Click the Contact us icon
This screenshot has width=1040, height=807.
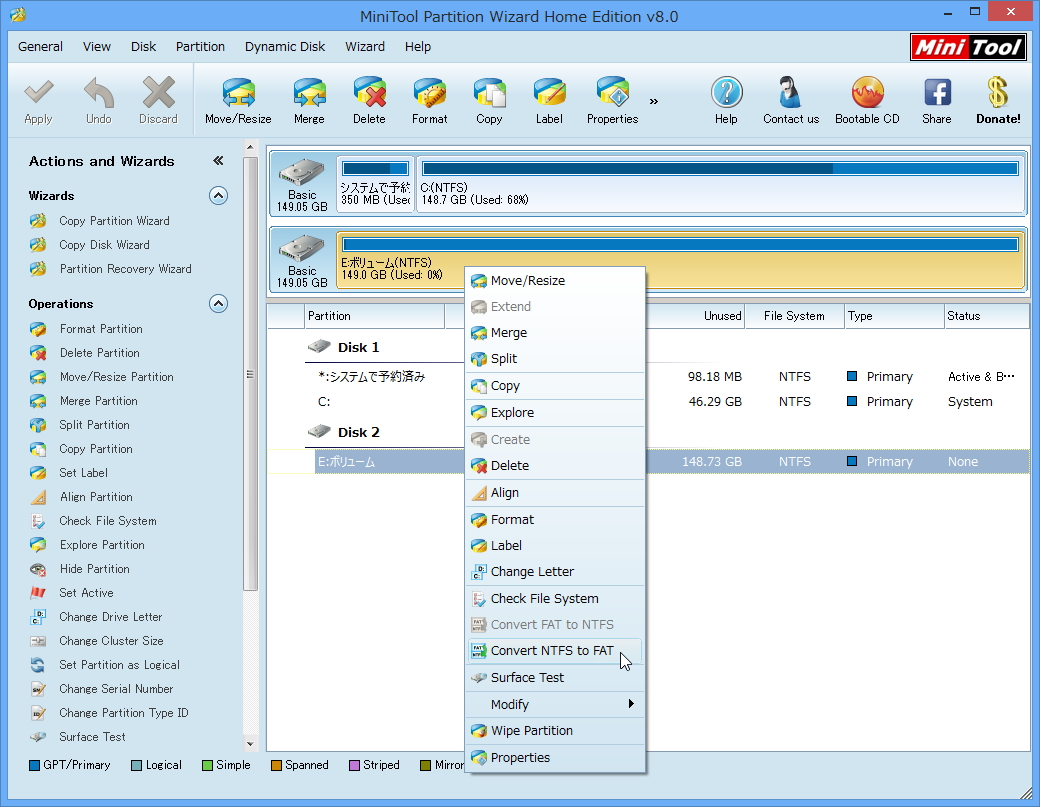[790, 93]
